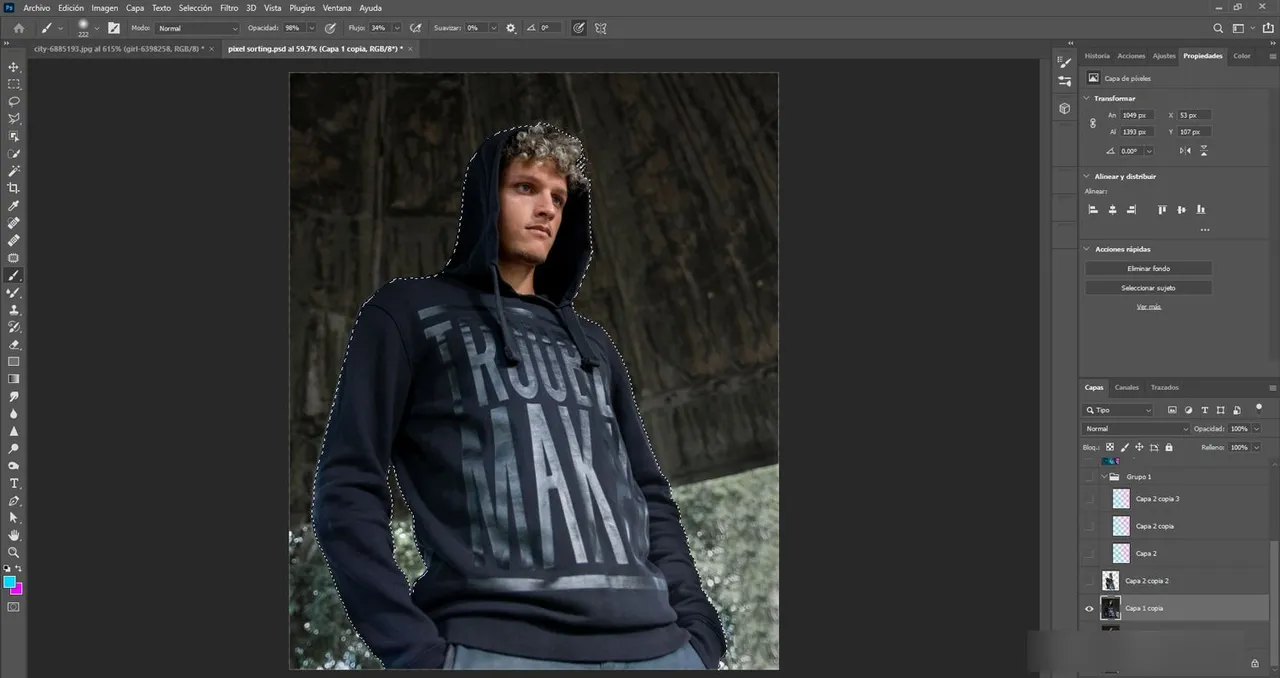Open more align options ellipsis
The width and height of the screenshot is (1280, 678).
[1205, 229]
